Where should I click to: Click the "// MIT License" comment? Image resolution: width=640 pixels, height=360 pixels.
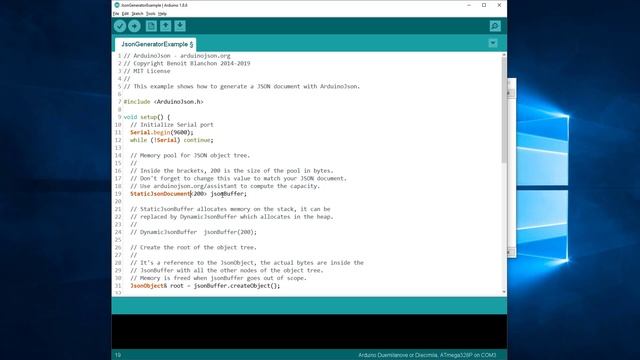(147, 71)
